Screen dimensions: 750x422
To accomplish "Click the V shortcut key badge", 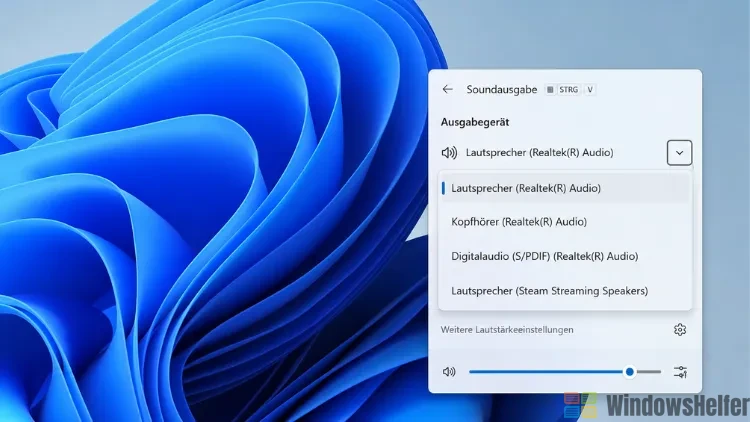I will 590,89.
